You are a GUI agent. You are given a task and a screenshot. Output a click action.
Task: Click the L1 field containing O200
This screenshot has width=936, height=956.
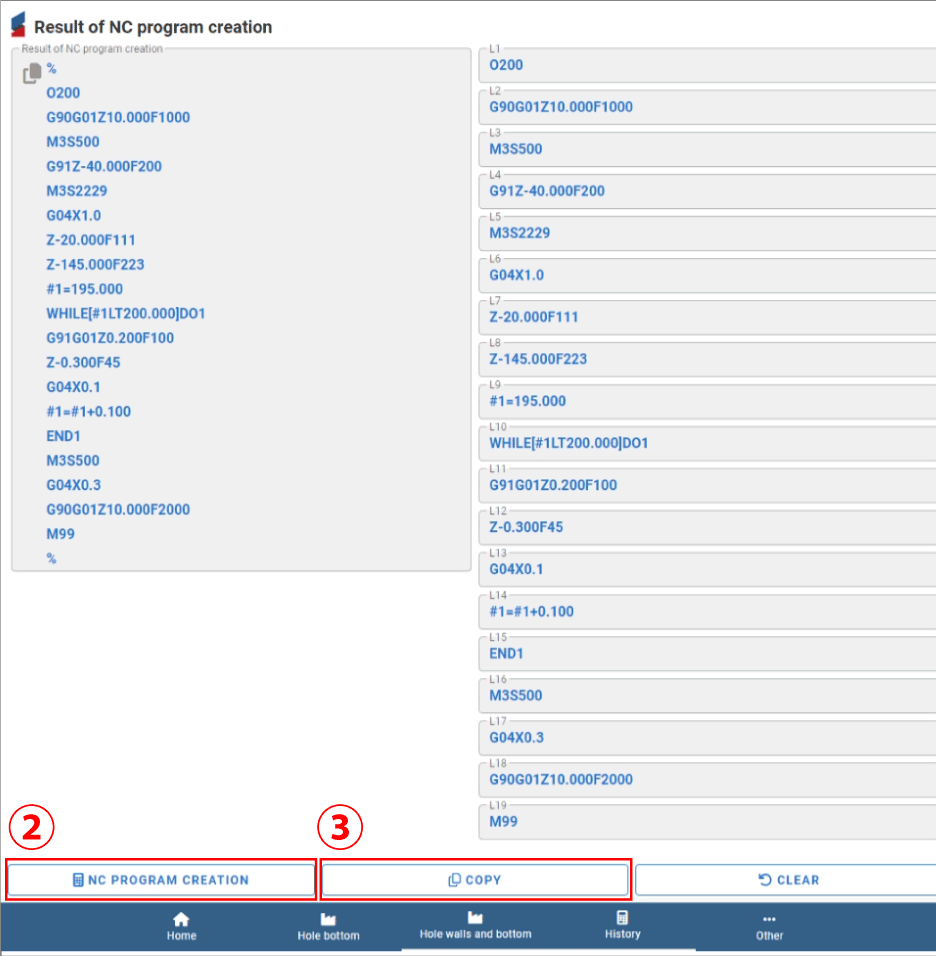(x=707, y=66)
